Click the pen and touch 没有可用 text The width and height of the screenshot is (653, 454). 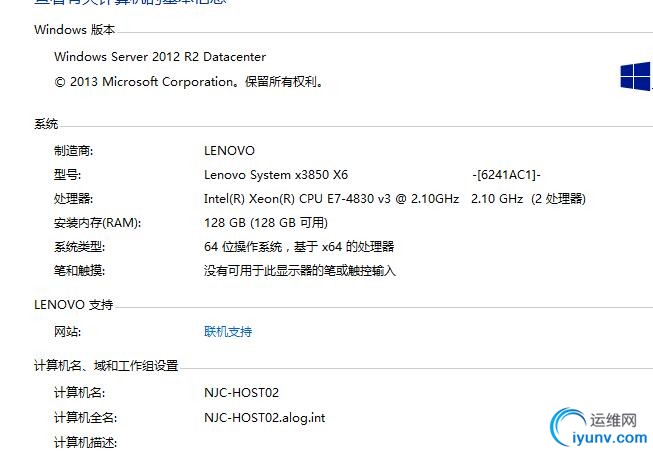[299, 271]
